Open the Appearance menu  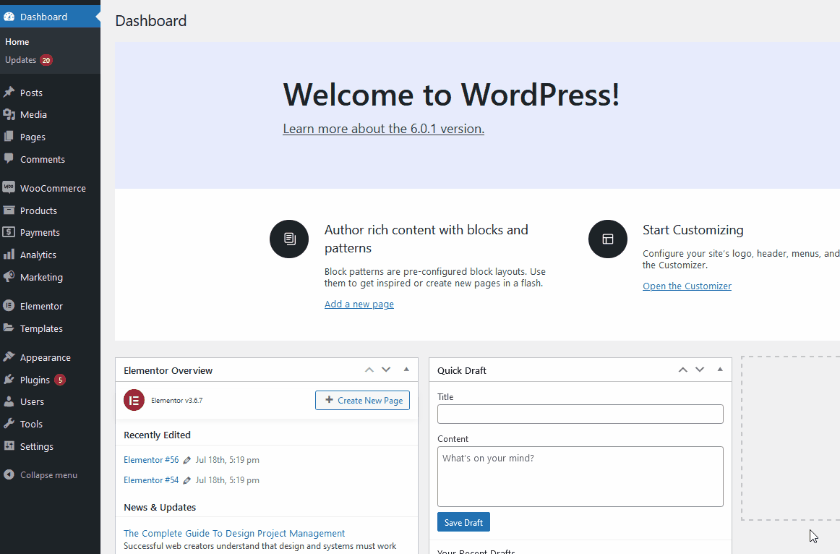pos(45,358)
